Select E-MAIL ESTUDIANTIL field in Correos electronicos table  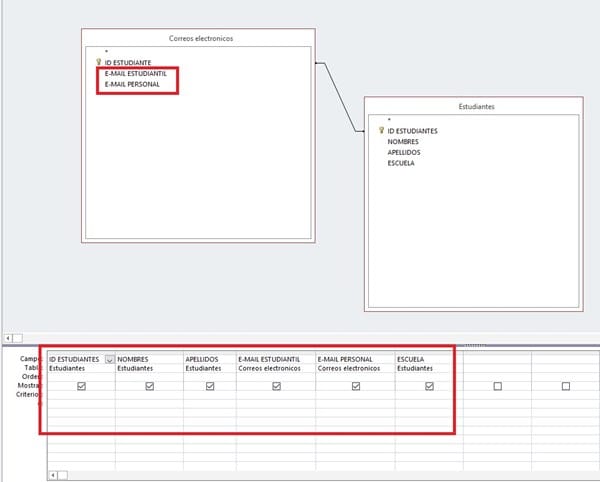pos(135,73)
